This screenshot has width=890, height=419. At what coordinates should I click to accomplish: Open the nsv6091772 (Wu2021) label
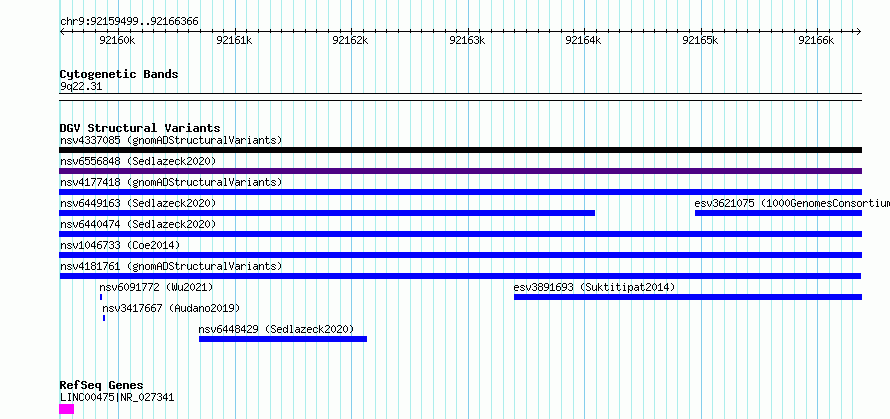tap(156, 287)
